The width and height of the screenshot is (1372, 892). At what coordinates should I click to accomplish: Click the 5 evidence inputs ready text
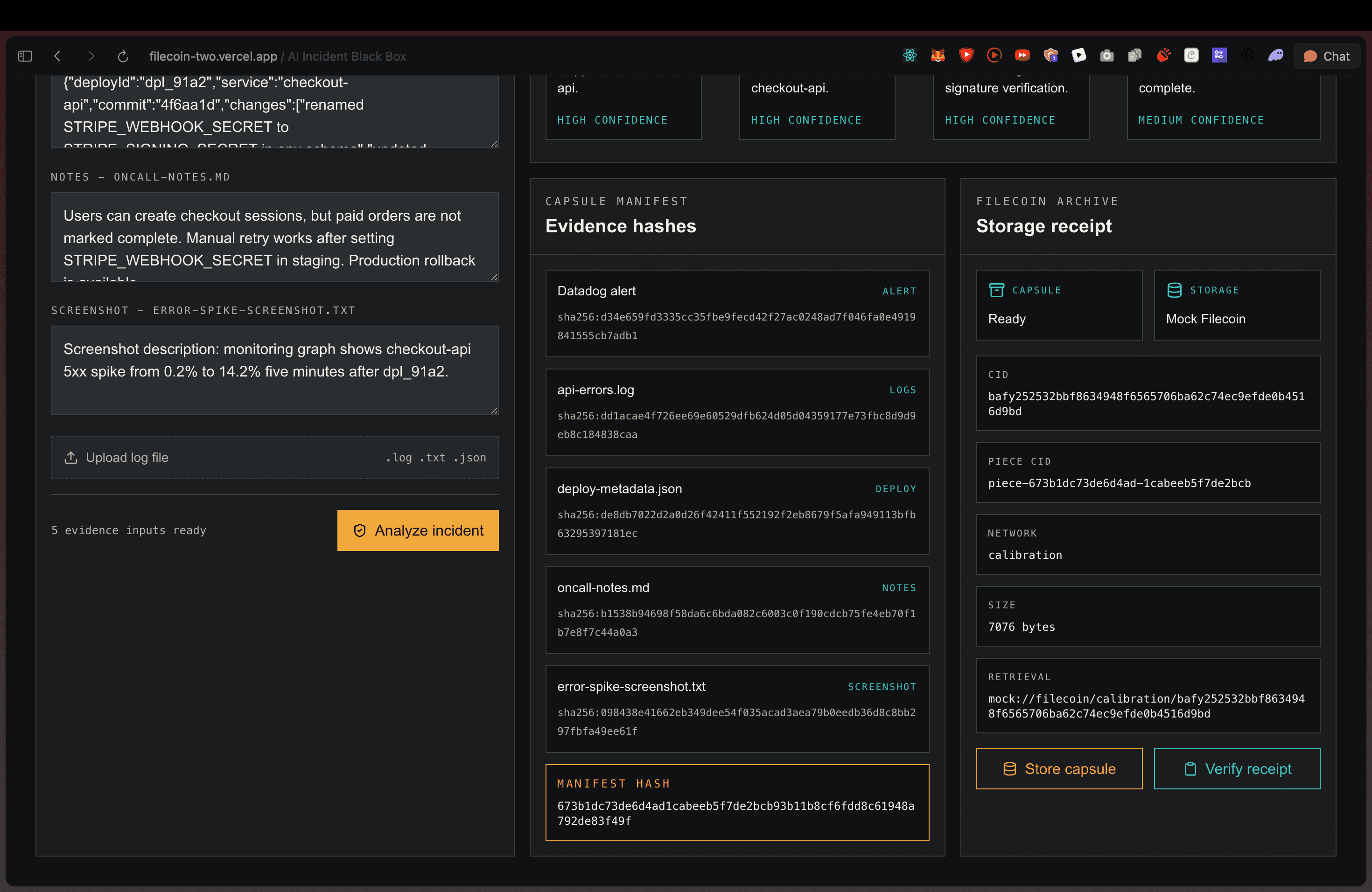click(x=128, y=530)
